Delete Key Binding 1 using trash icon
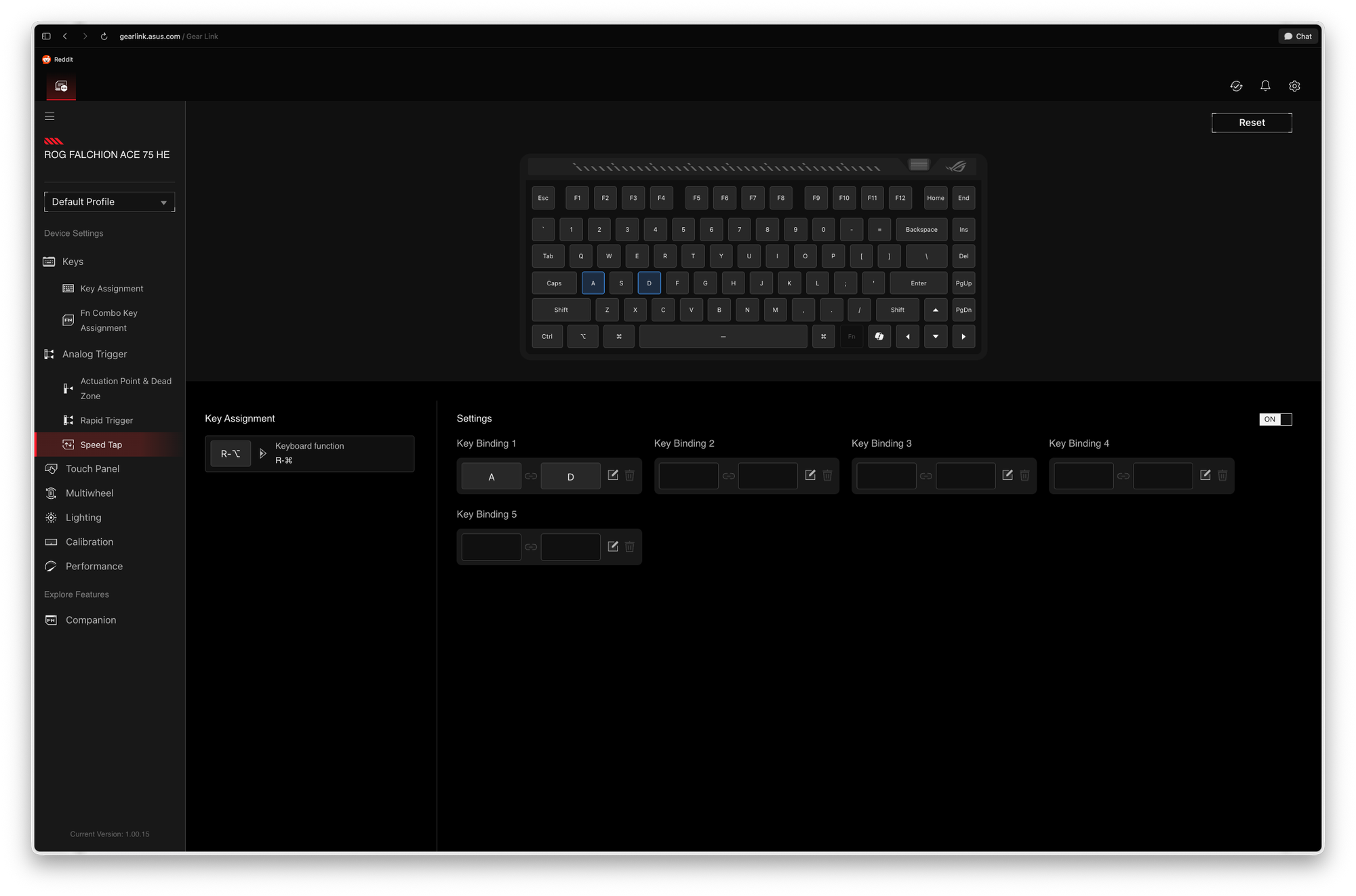1356x896 pixels. 630,475
